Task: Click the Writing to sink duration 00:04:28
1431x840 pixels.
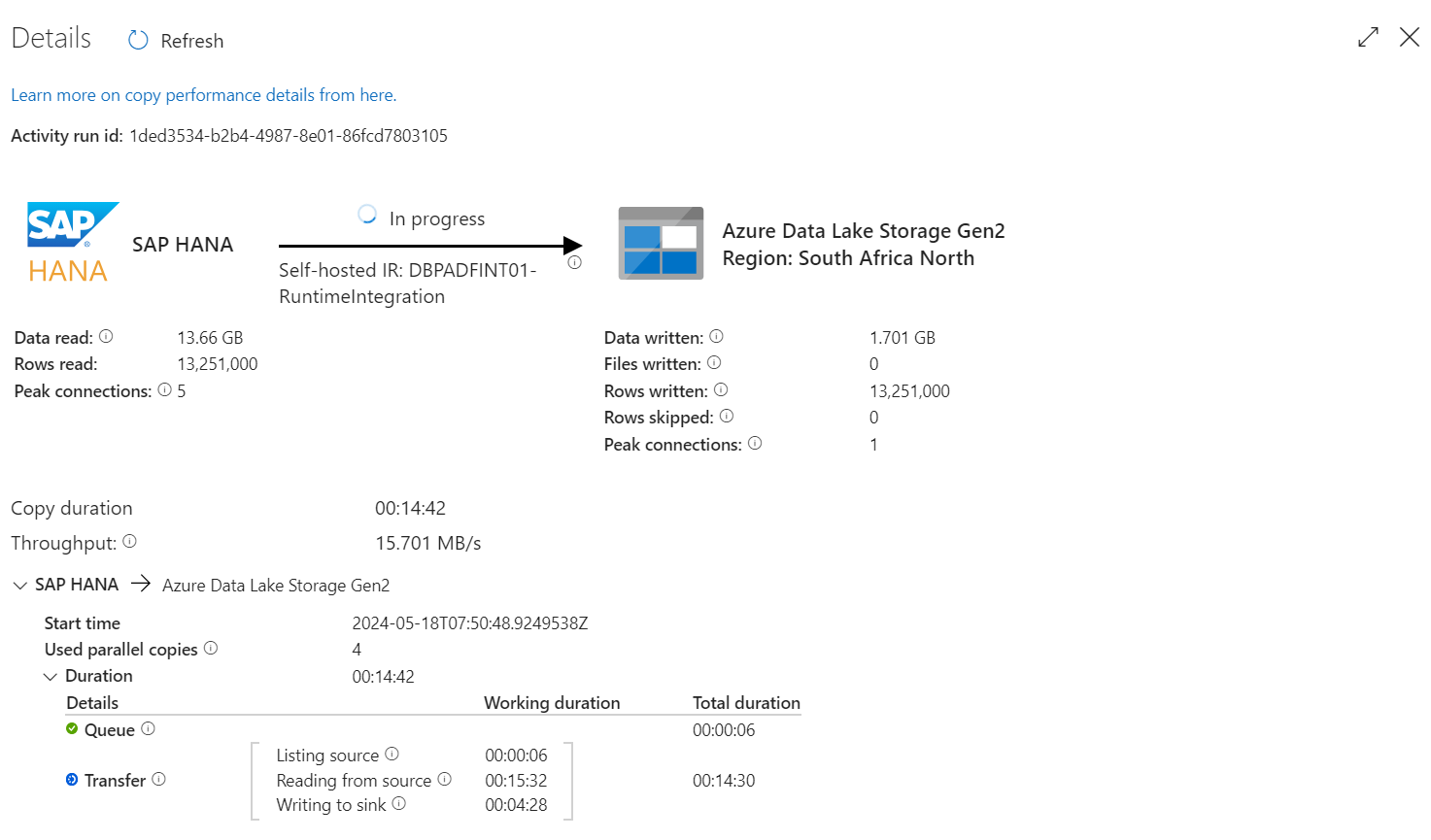Action: pos(516,805)
